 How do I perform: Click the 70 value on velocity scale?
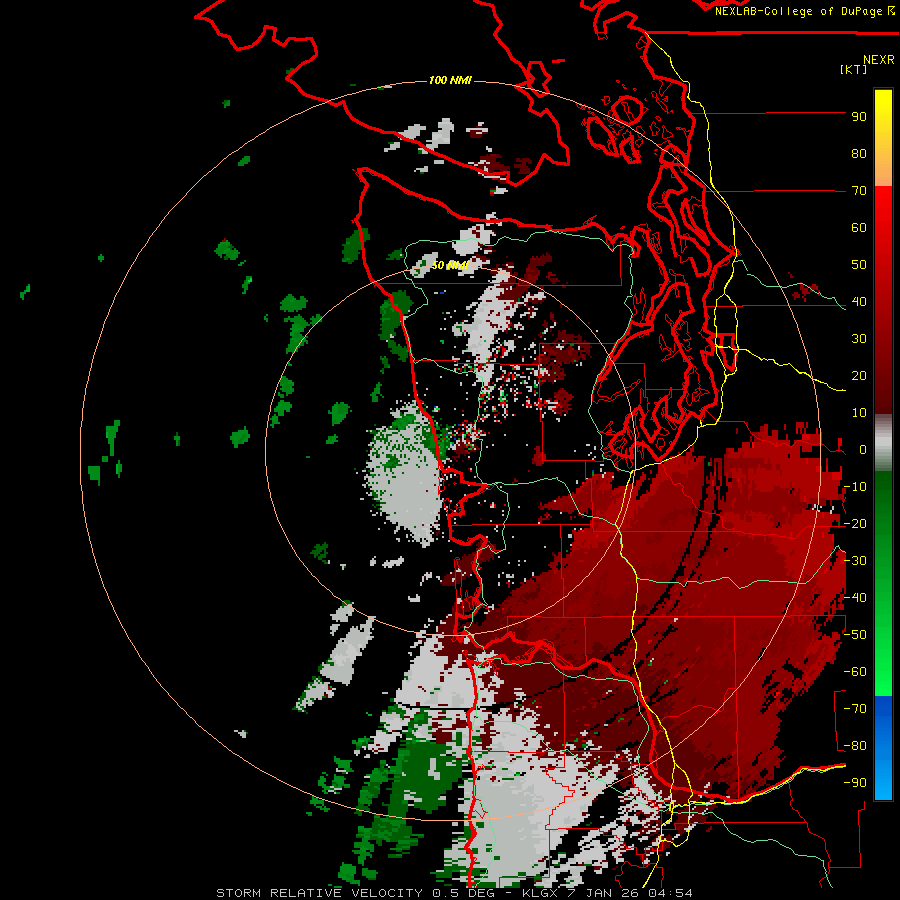[859, 191]
